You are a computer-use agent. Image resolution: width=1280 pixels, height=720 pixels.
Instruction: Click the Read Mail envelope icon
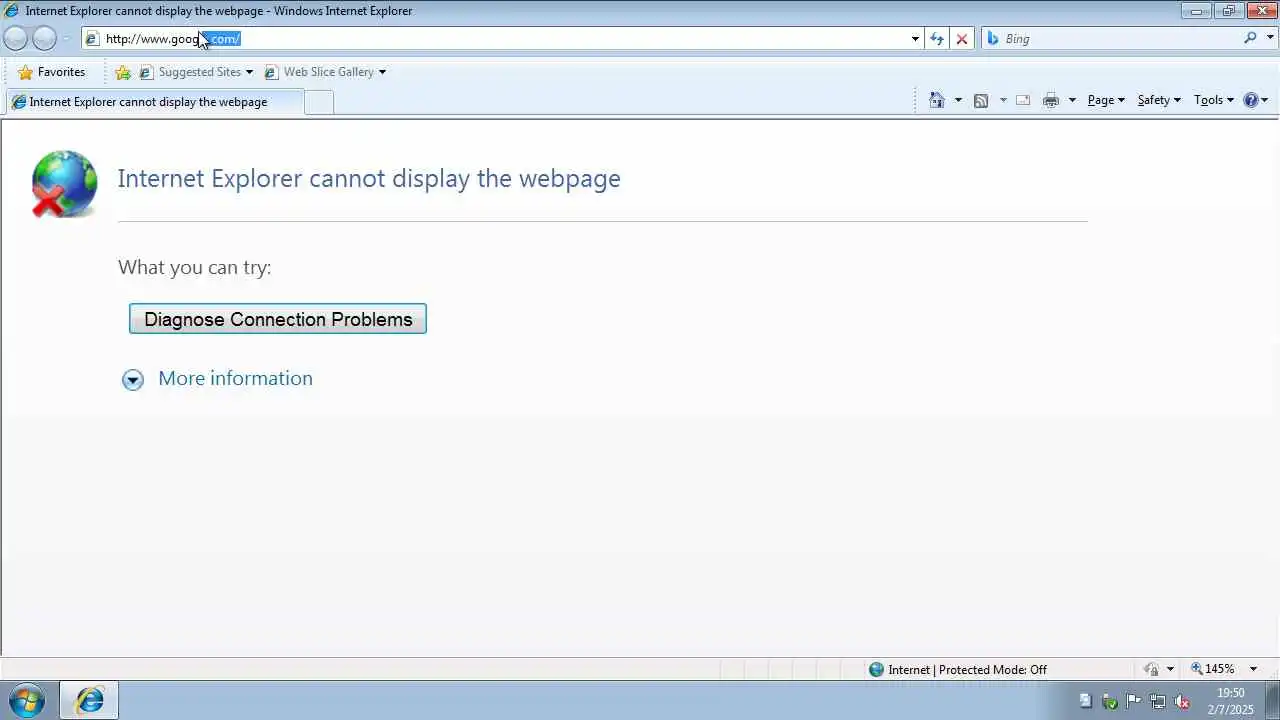1023,100
